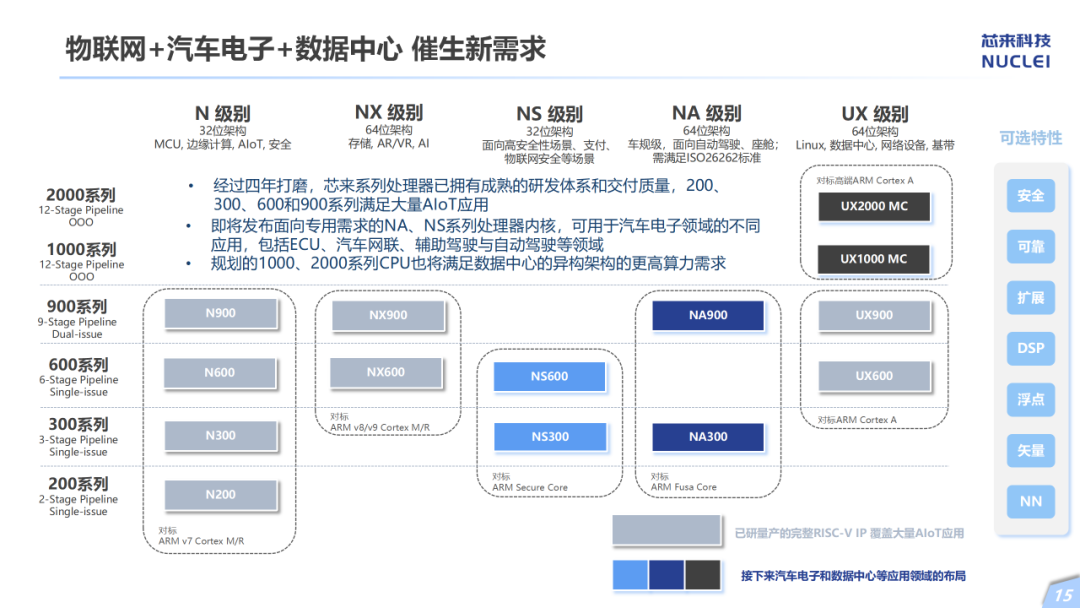
Task: Click the 2000系列 row label
Action: pos(81,195)
